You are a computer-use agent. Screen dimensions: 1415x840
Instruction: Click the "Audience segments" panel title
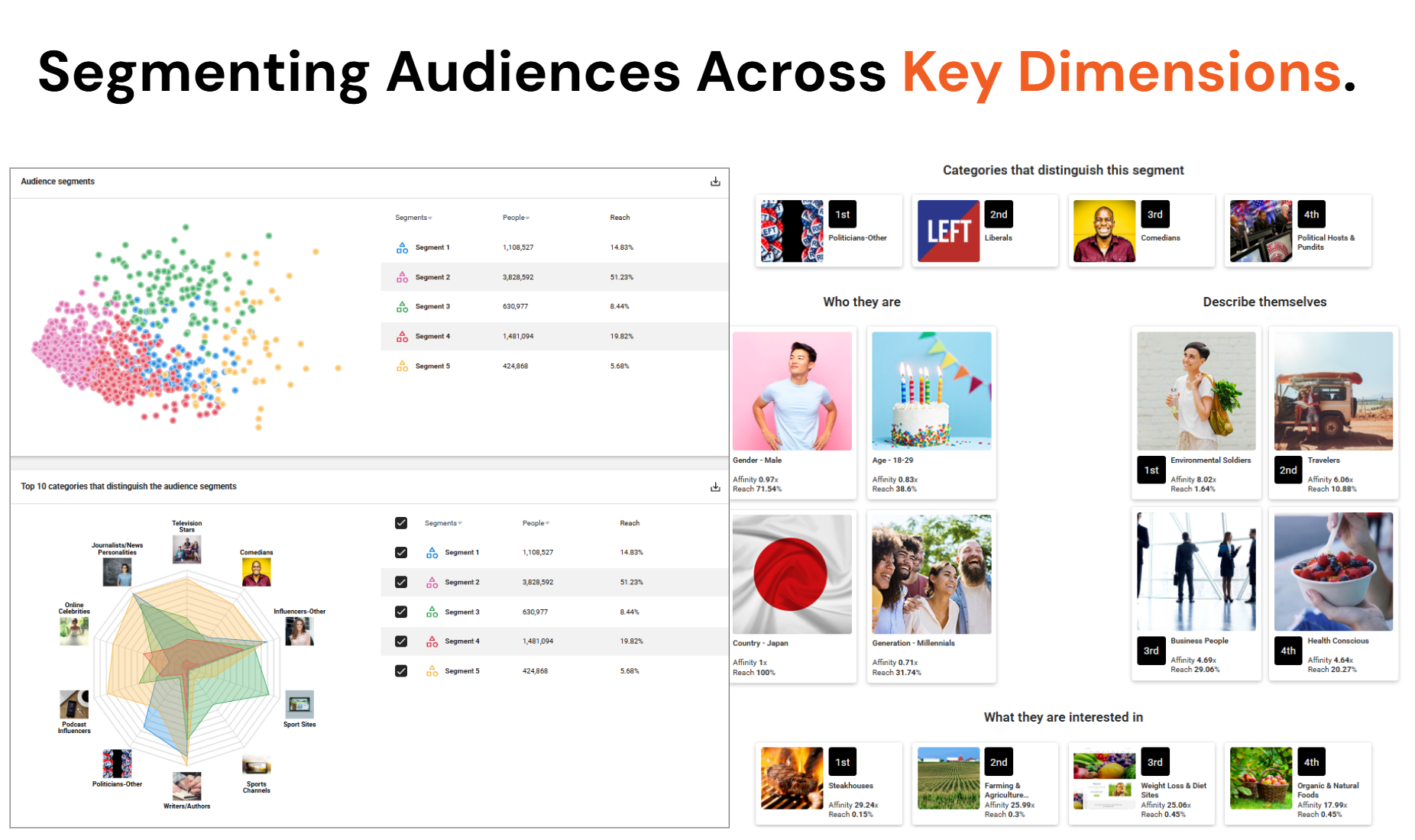[x=57, y=182]
